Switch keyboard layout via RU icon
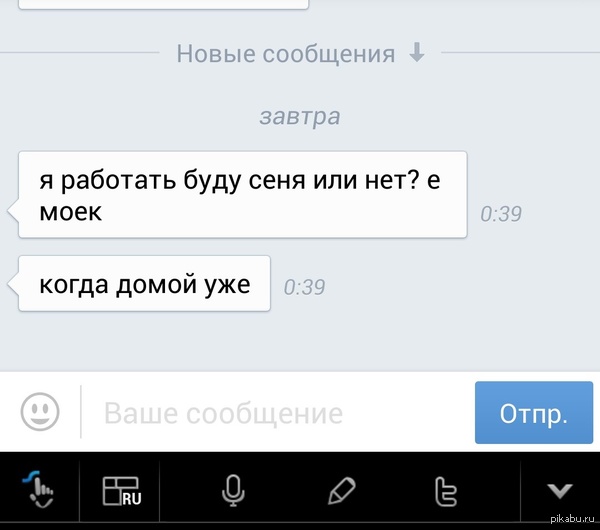This screenshot has height=530, width=600. tap(122, 491)
